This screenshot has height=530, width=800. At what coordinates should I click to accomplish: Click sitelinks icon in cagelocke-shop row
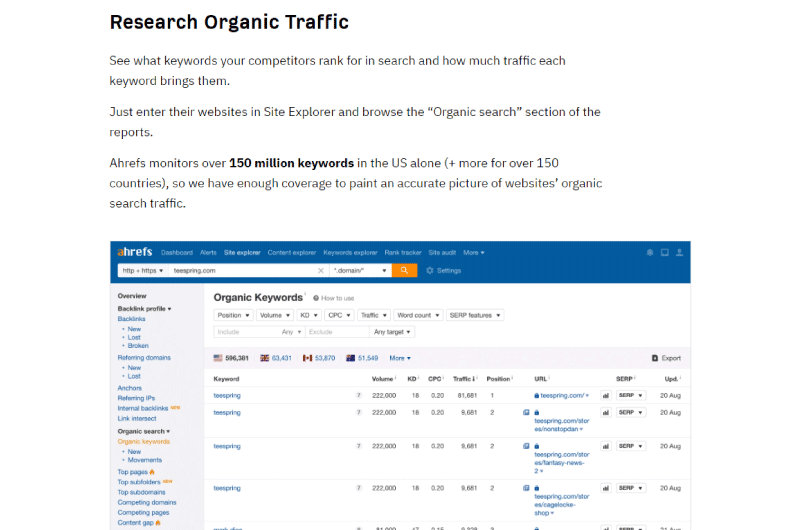click(x=526, y=488)
